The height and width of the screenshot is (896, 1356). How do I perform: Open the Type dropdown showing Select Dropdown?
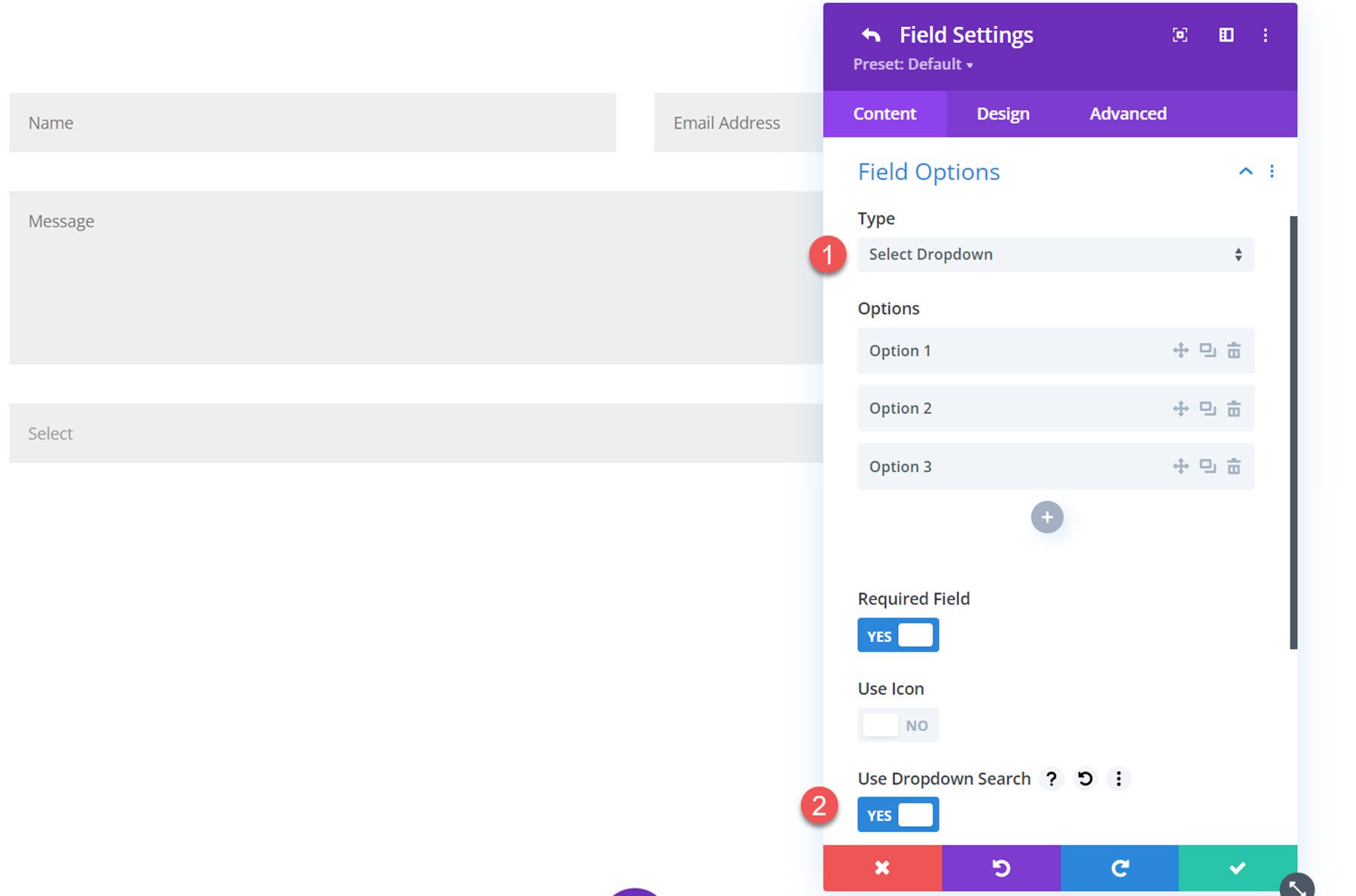click(x=1055, y=254)
